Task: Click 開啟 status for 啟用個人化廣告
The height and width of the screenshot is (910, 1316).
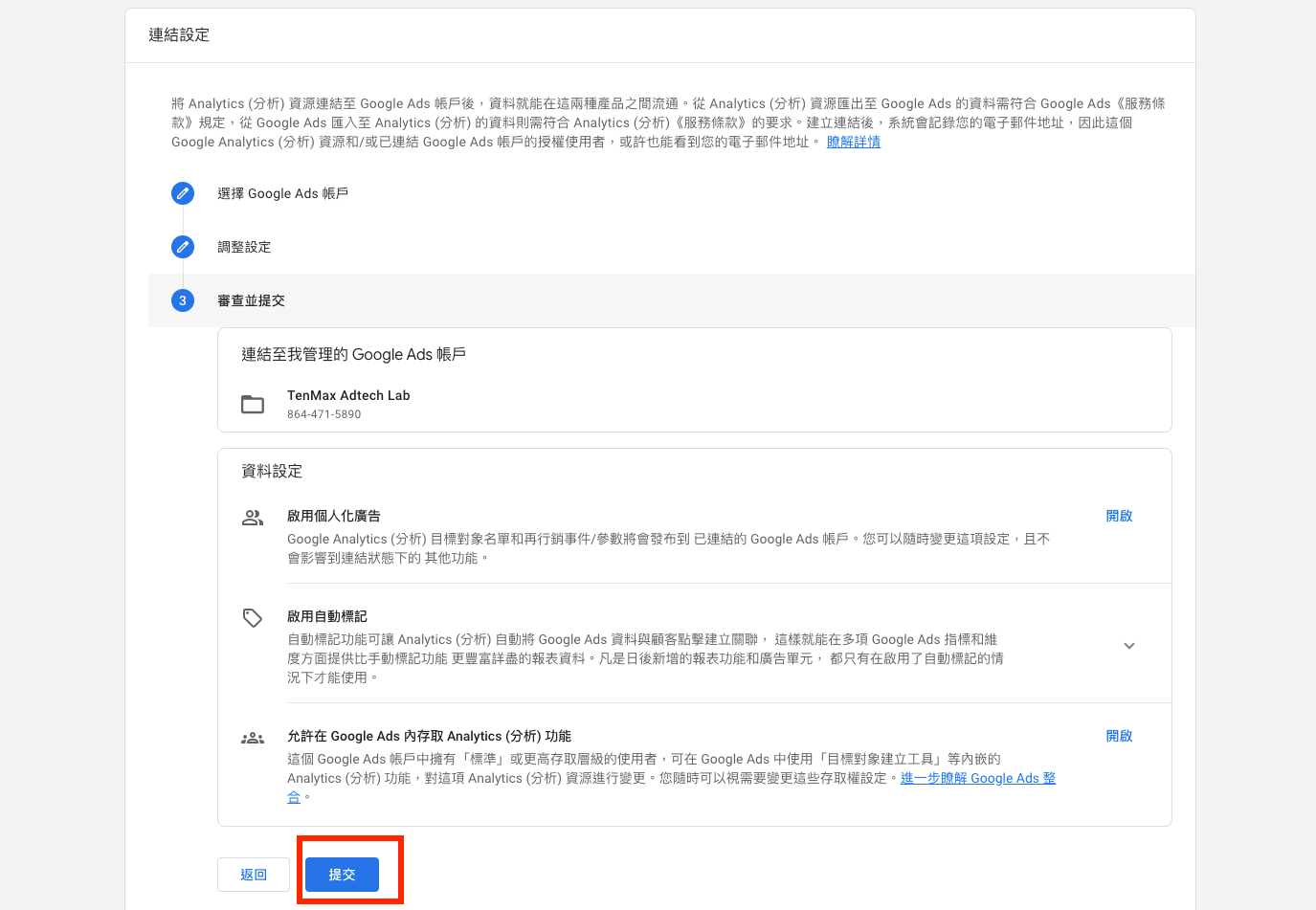Action: point(1119,516)
